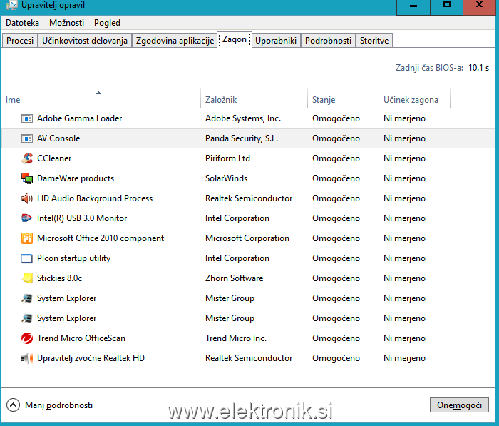
Task: Open the Podrobnosti tab
Action: 328,41
